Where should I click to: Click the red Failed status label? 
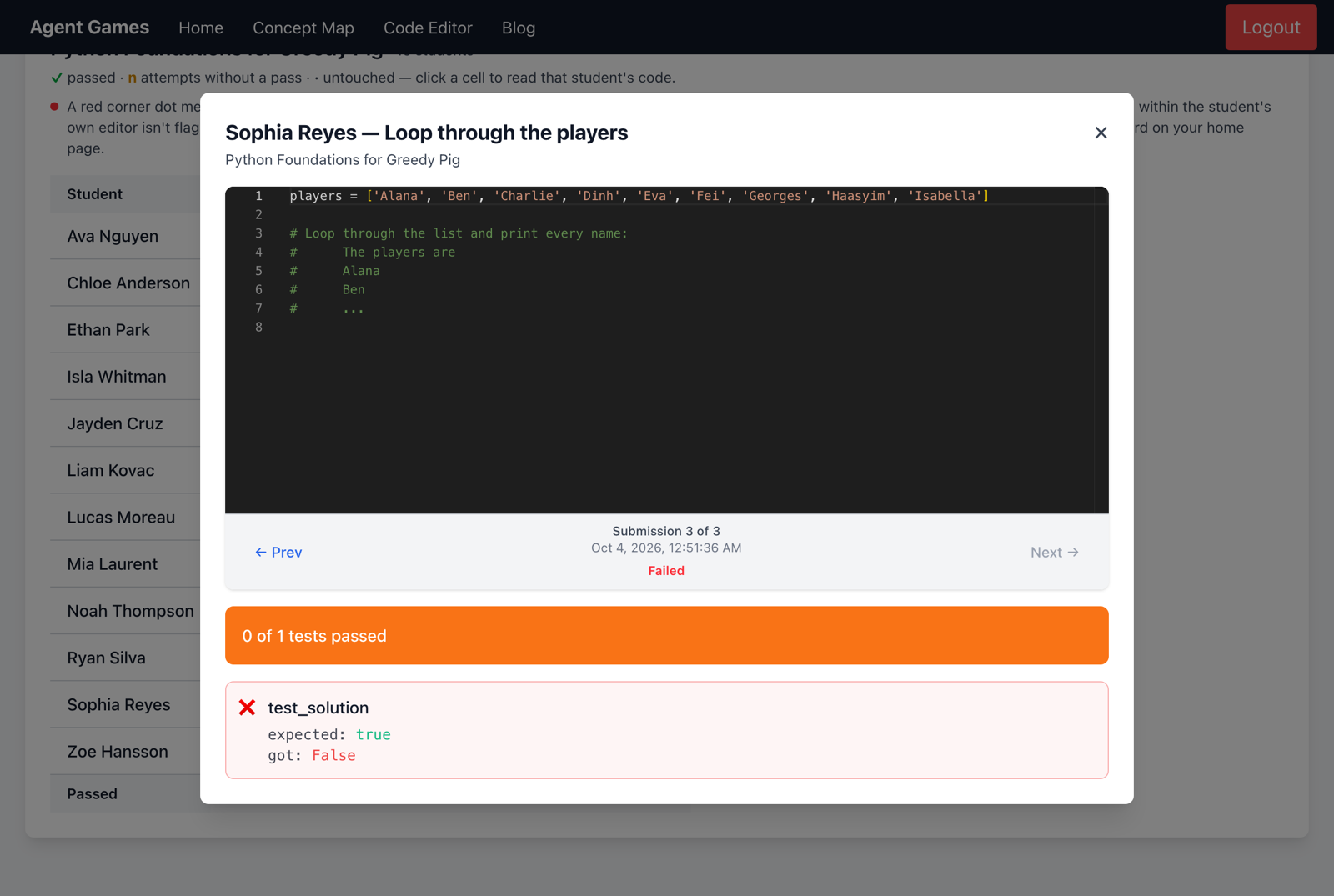(x=666, y=571)
